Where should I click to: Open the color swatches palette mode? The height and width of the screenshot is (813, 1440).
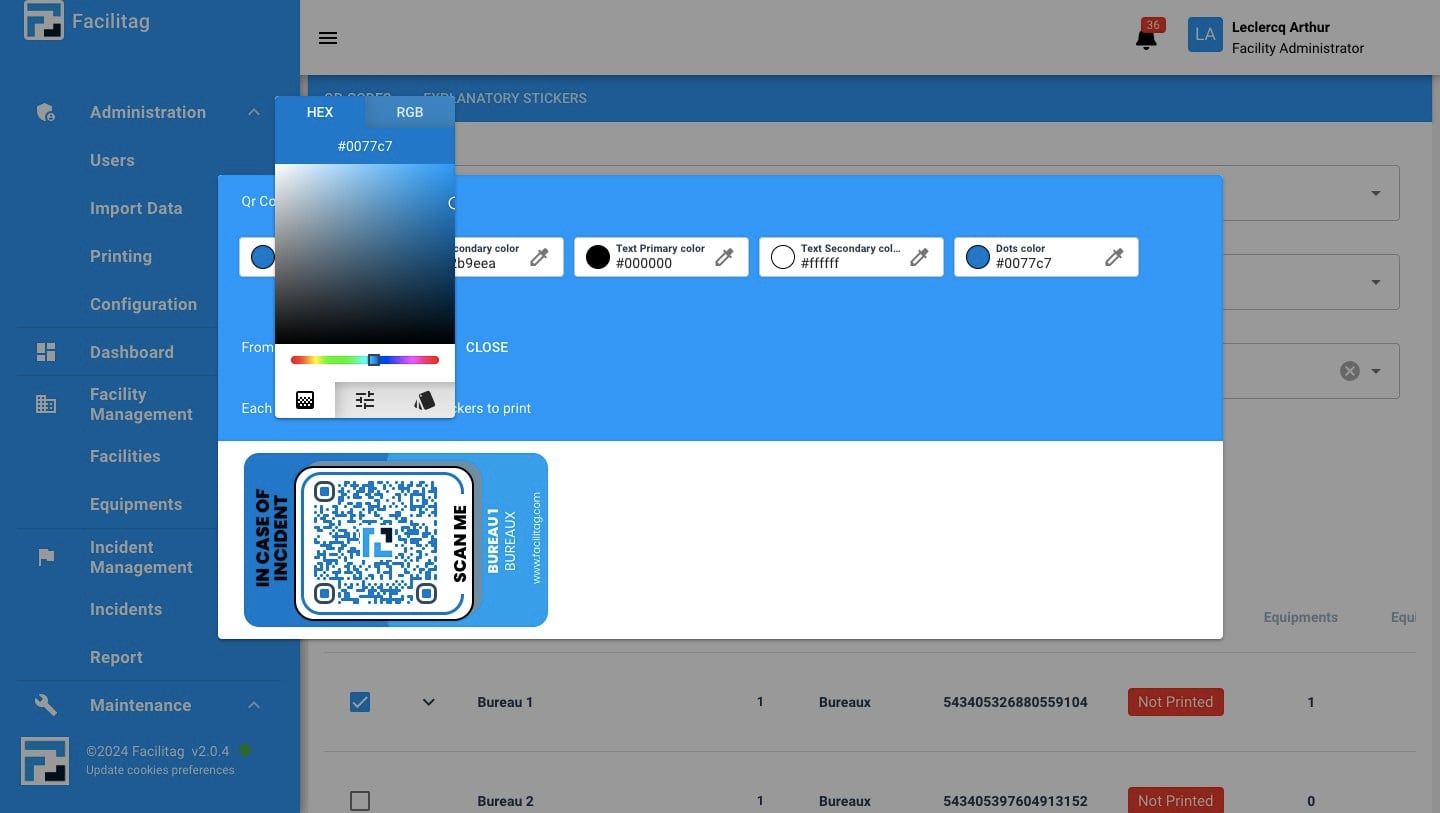pyautogui.click(x=424, y=400)
